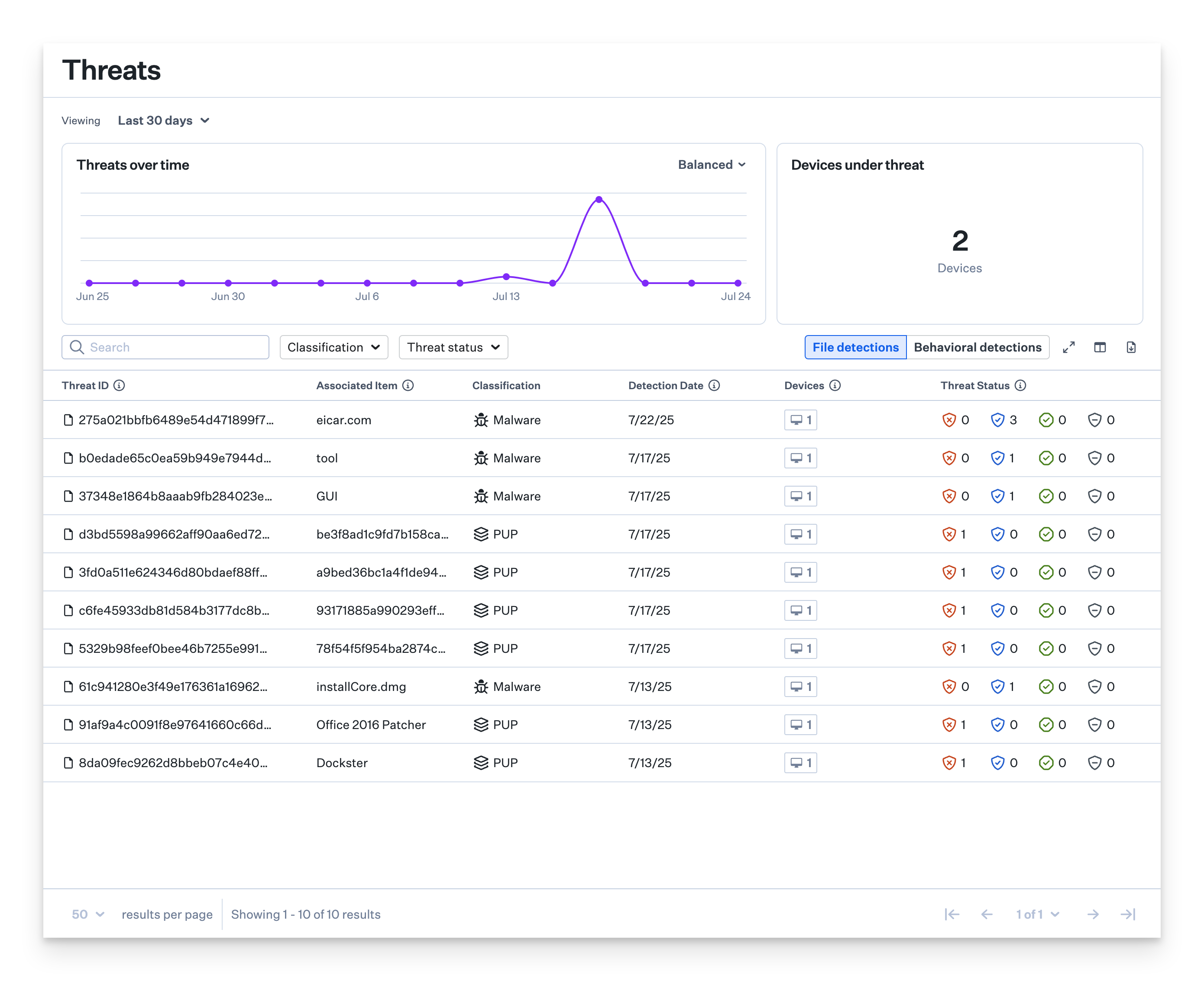Image resolution: width=1204 pixels, height=981 pixels.
Task: Open the Classification filter dropdown
Action: [333, 348]
